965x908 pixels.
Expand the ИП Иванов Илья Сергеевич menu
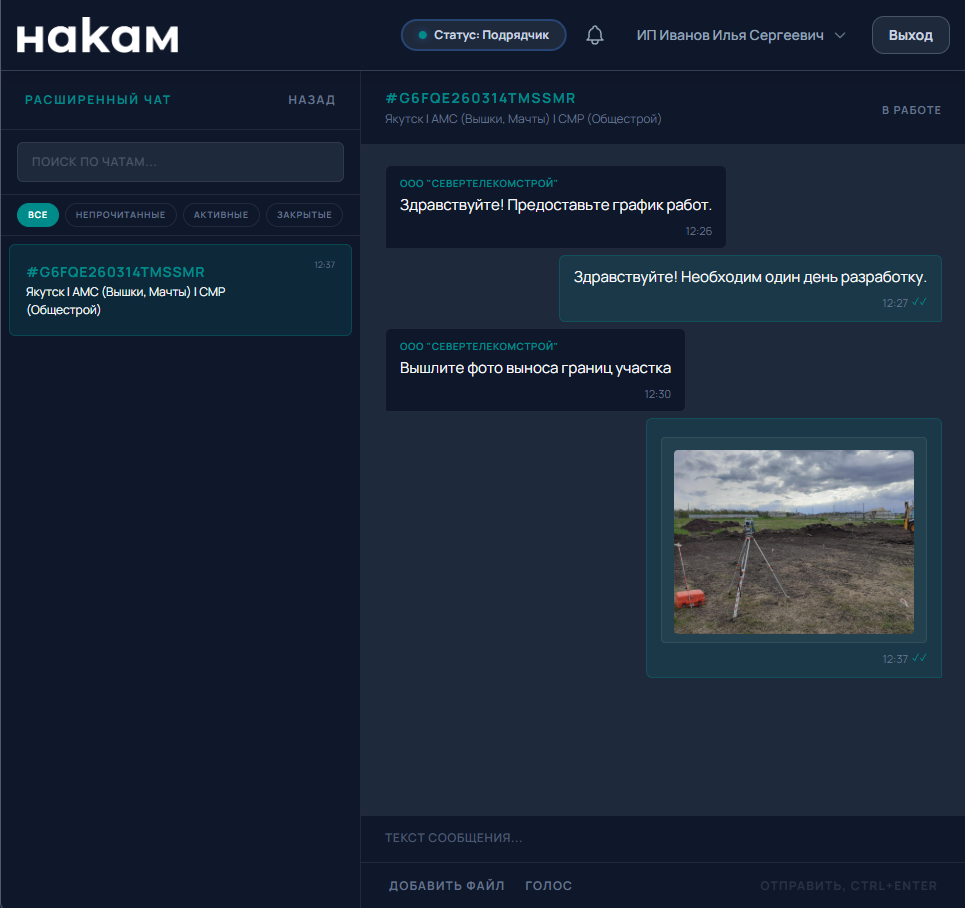point(740,35)
